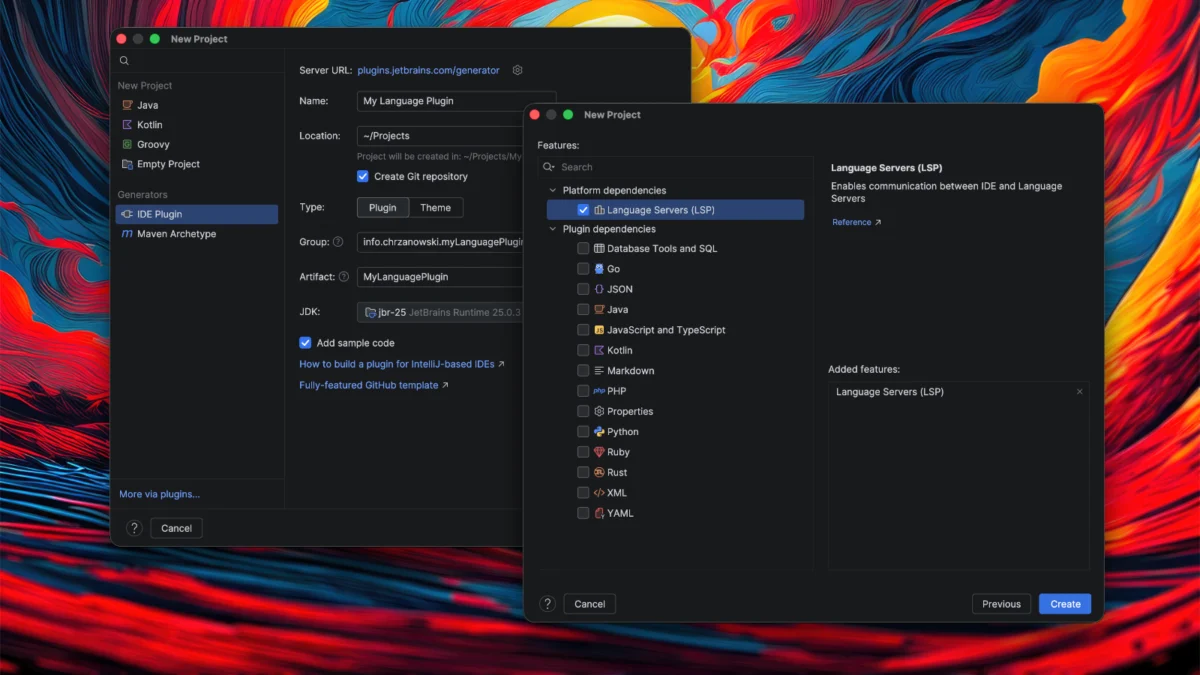Click the Maven Archetype icon

point(127,234)
